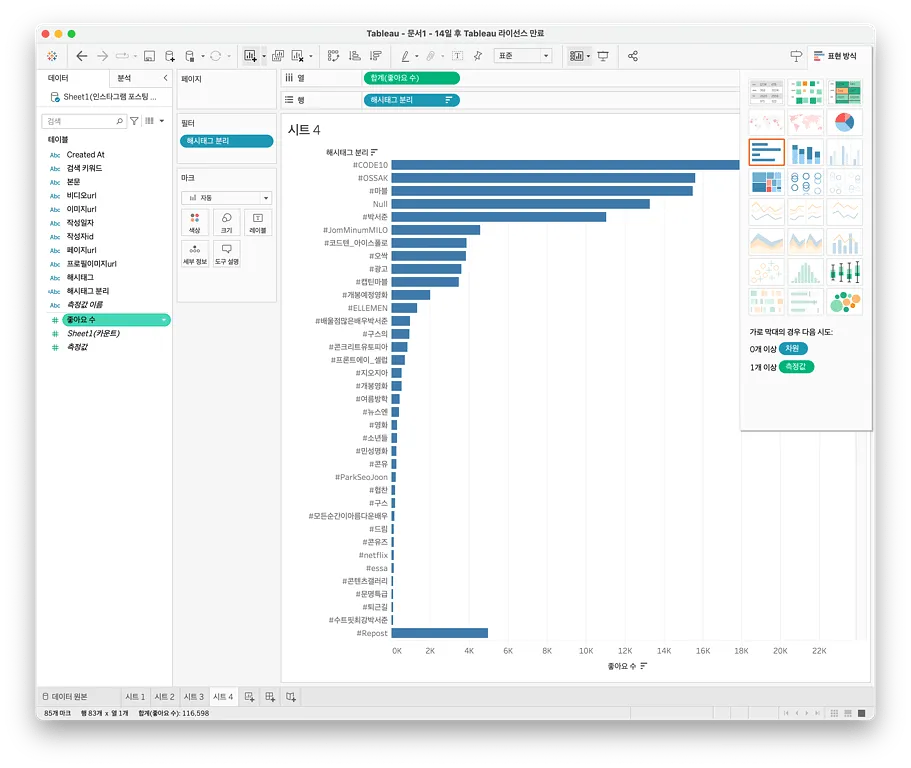The height and width of the screenshot is (768, 911).
Task: Open dropdown arrow on 좋아요 수 field
Action: pos(163,320)
